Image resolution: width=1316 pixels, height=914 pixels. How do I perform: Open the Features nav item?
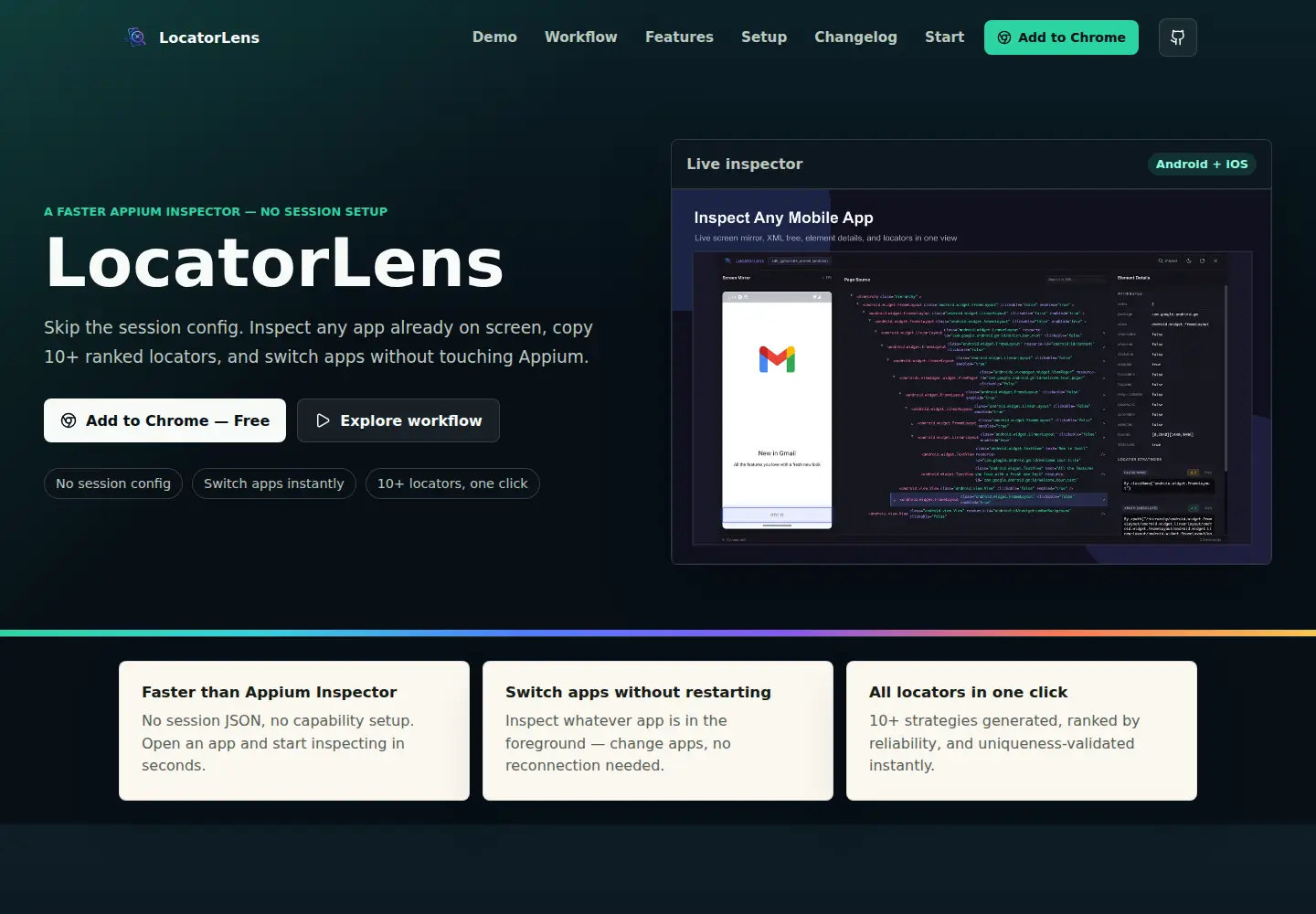679,37
